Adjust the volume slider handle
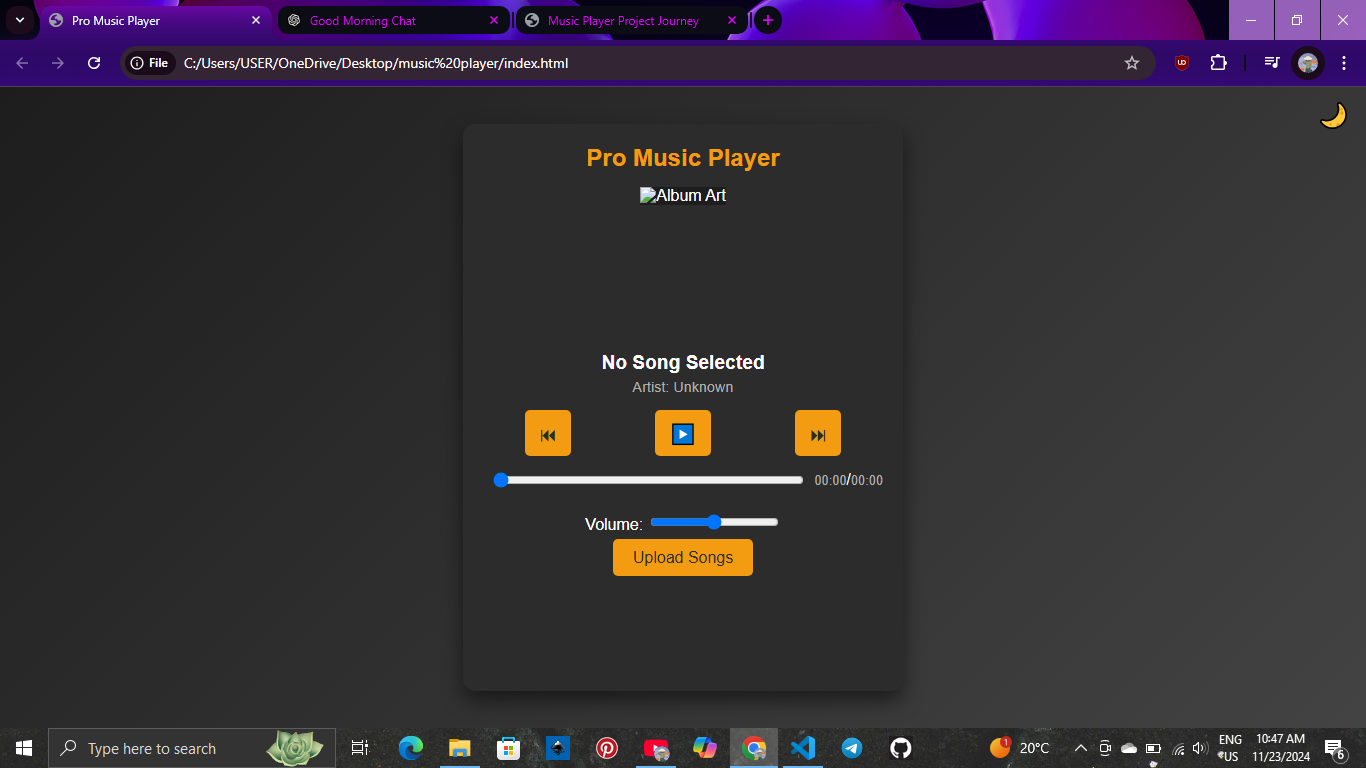This screenshot has height=768, width=1366. [x=712, y=522]
